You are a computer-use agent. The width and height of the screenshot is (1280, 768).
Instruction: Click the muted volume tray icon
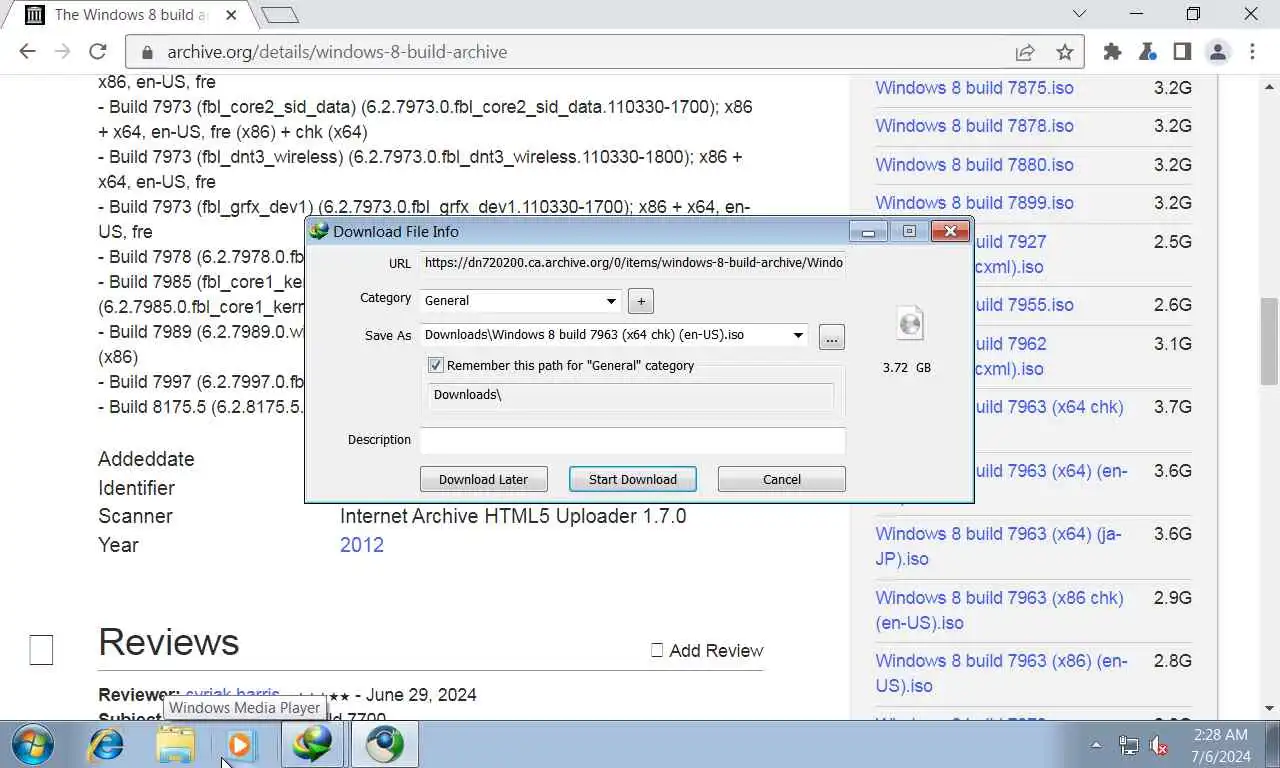[1160, 745]
